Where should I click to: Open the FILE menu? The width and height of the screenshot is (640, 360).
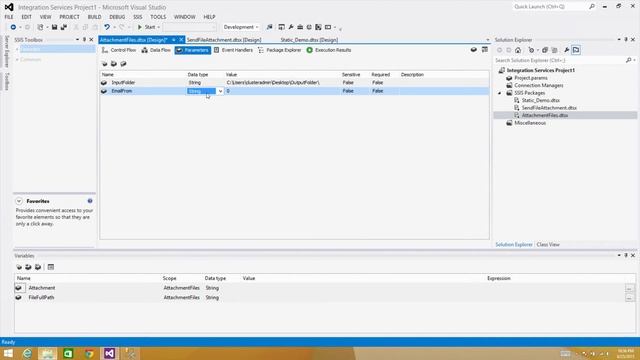9,17
